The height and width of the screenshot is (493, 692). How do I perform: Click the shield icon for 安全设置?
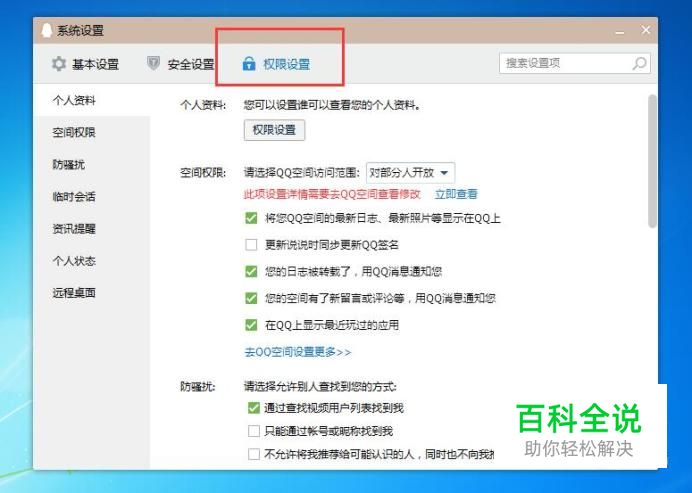click(153, 63)
